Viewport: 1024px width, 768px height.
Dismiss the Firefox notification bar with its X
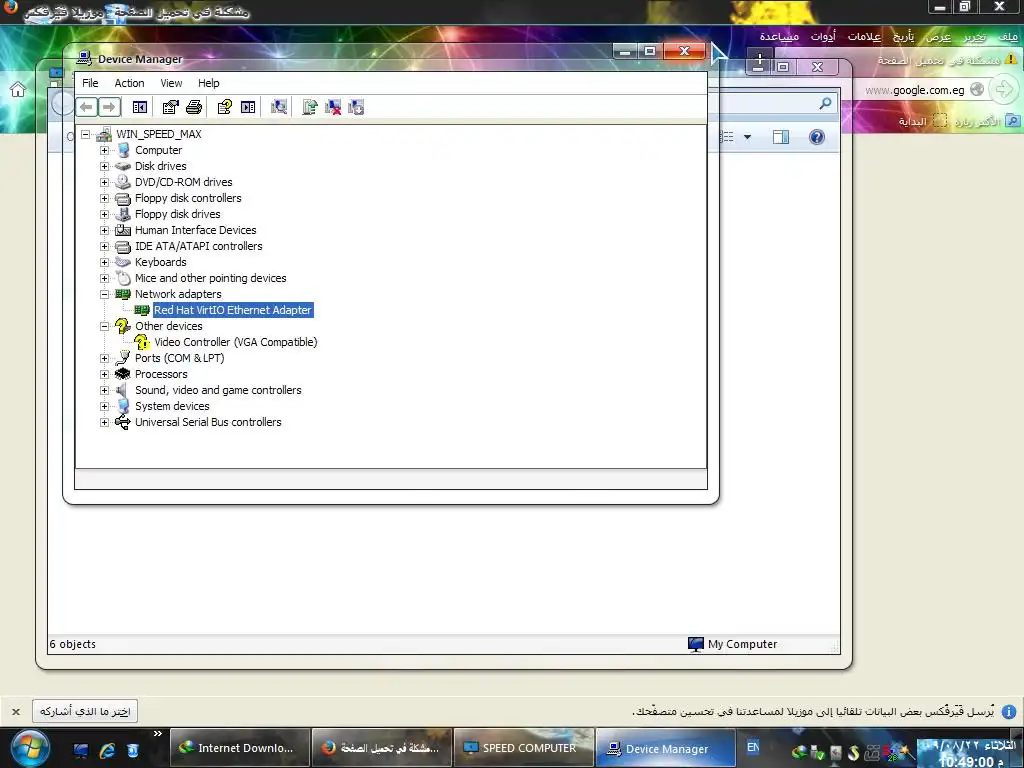coord(16,712)
